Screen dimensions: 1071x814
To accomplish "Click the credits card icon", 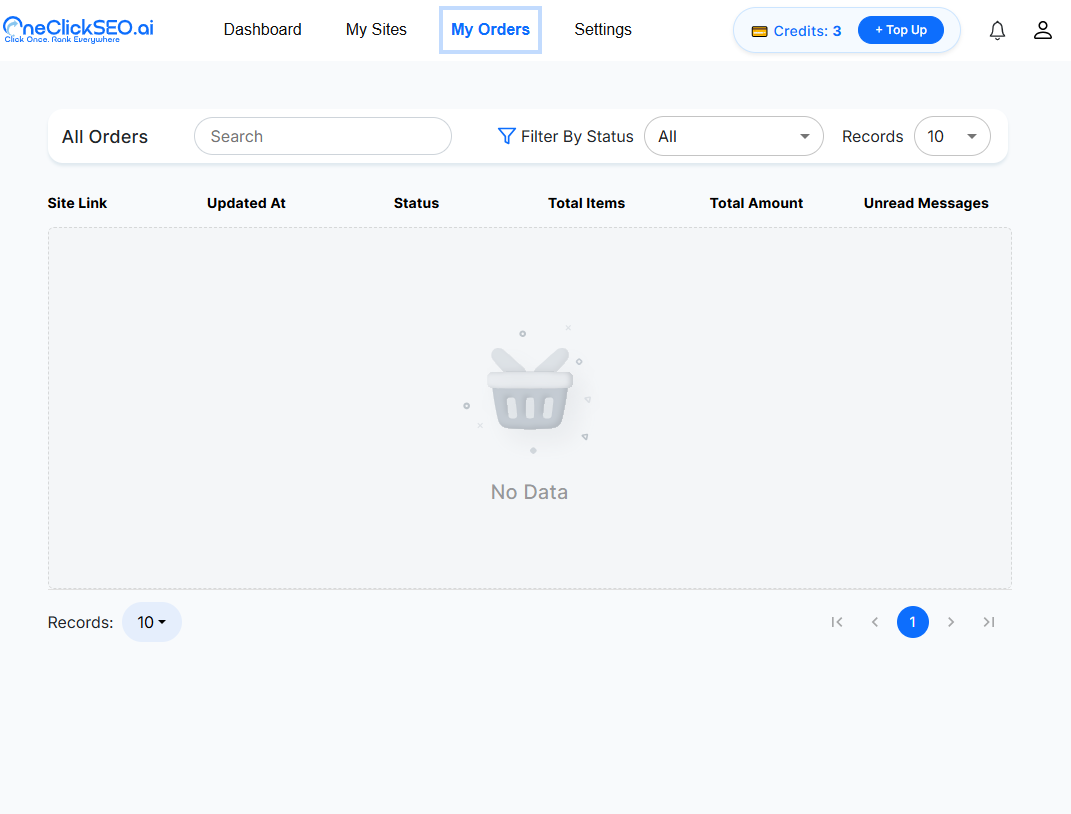I will click(760, 31).
